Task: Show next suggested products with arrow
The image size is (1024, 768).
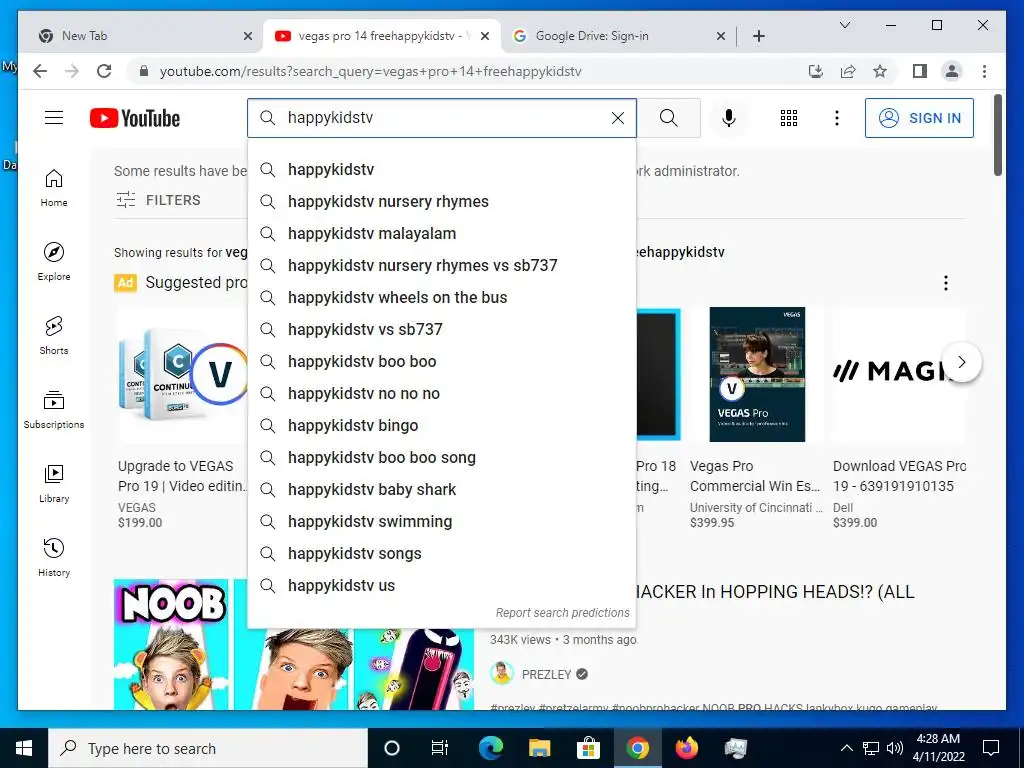Action: 961,362
